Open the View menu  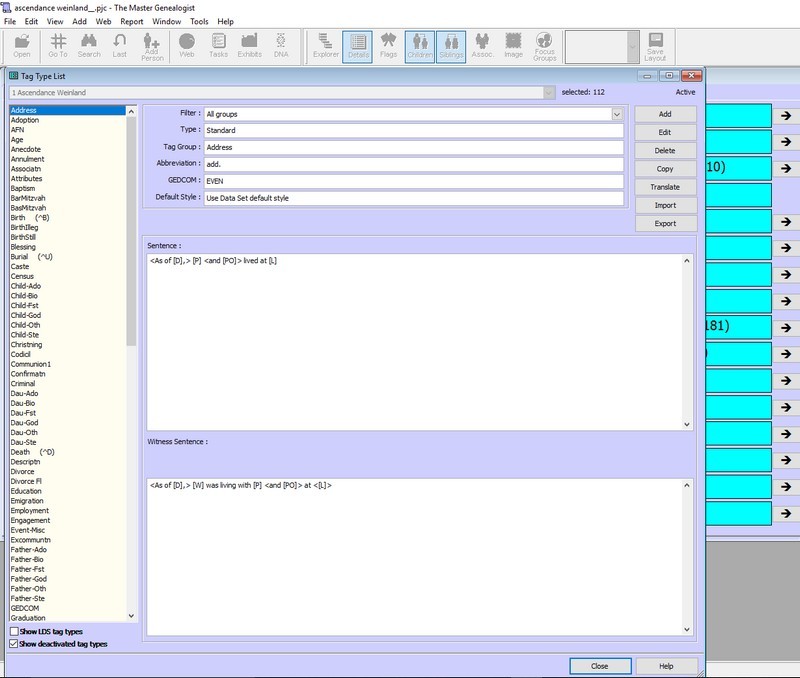pos(55,21)
